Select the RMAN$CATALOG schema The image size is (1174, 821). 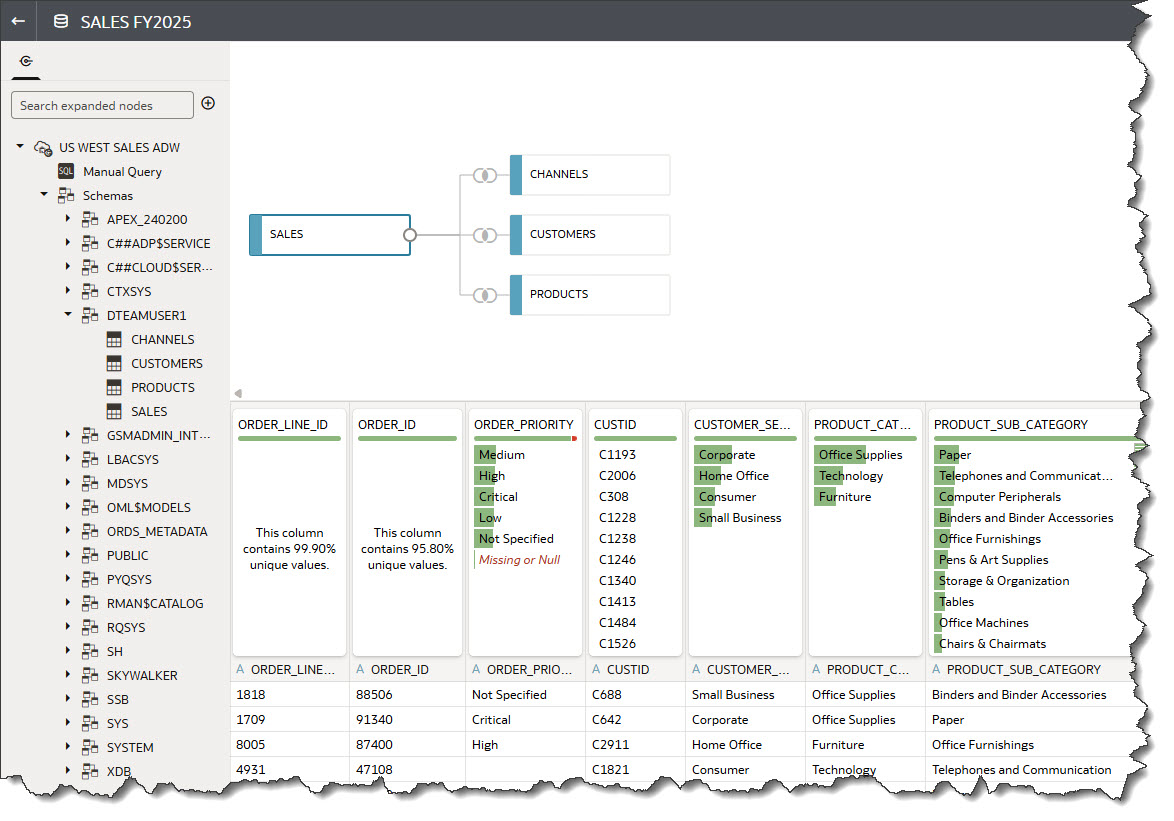155,603
